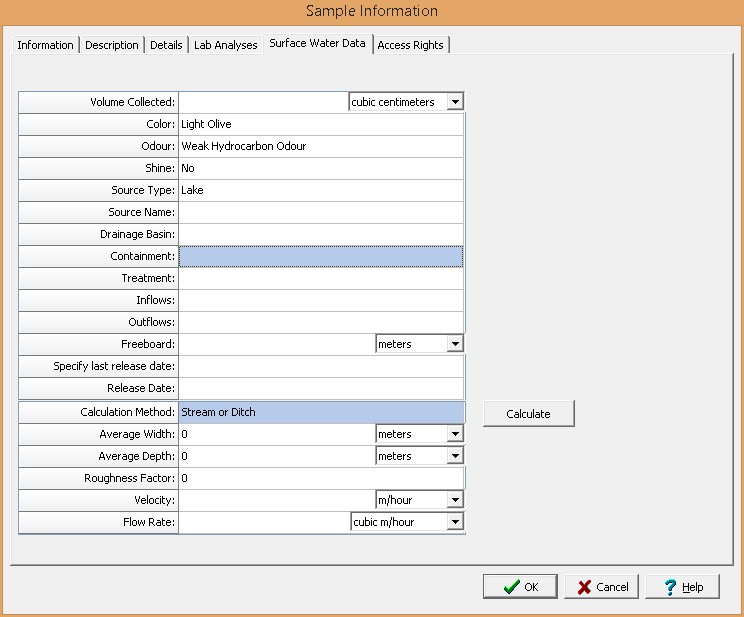Expand the Average Width units dropdown

[x=455, y=434]
